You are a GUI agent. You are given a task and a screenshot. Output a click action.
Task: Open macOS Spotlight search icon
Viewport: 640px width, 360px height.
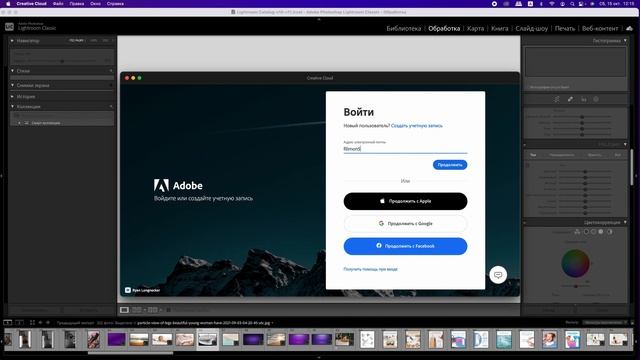click(x=572, y=4)
